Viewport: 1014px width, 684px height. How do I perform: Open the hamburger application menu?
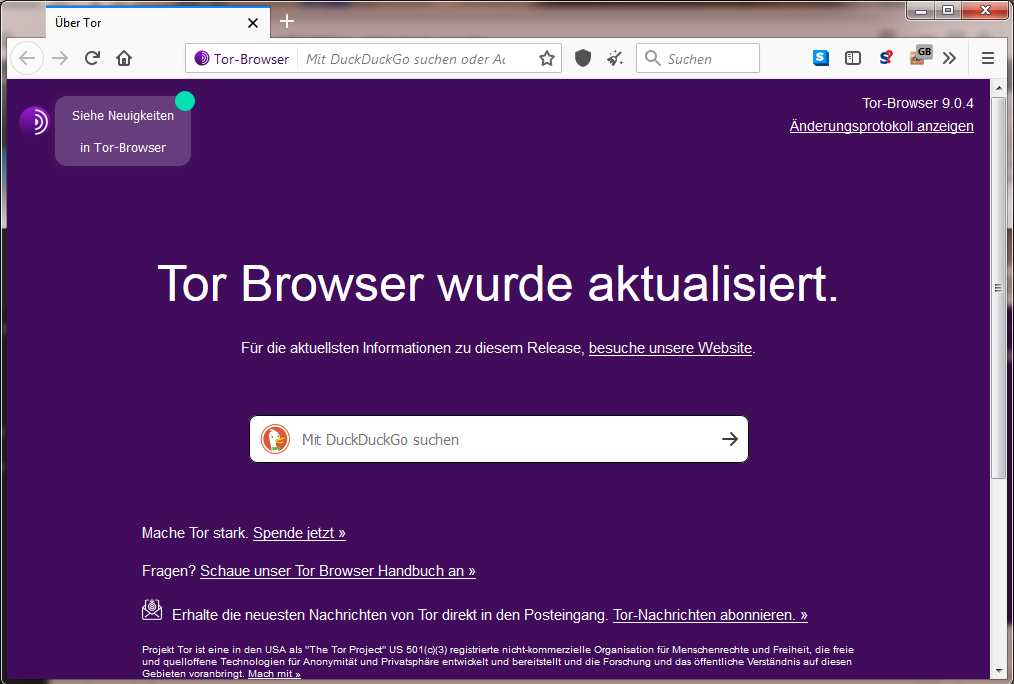987,58
